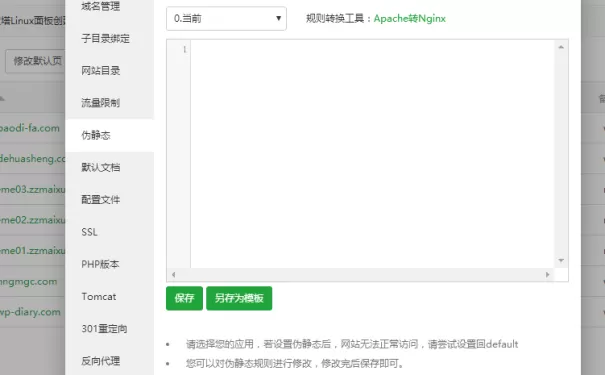Click the editor scroll left arrow

click(x=174, y=275)
